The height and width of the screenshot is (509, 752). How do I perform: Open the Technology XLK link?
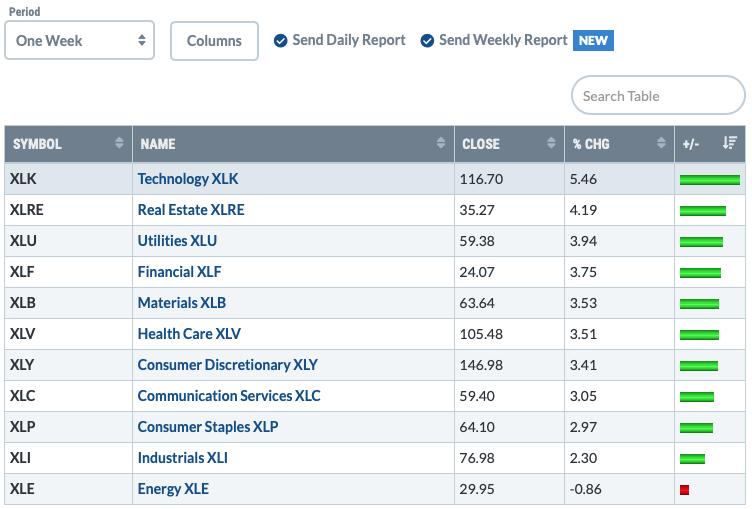pyautogui.click(x=188, y=179)
